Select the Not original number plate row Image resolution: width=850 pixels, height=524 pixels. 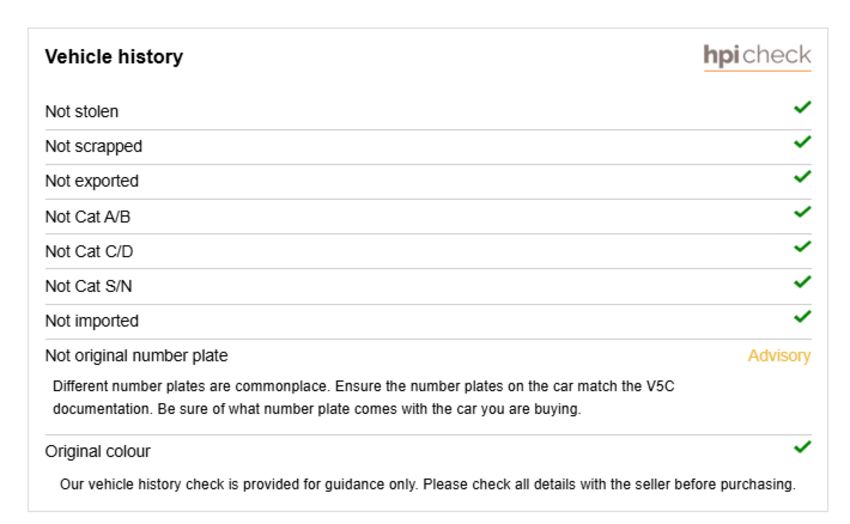point(428,356)
